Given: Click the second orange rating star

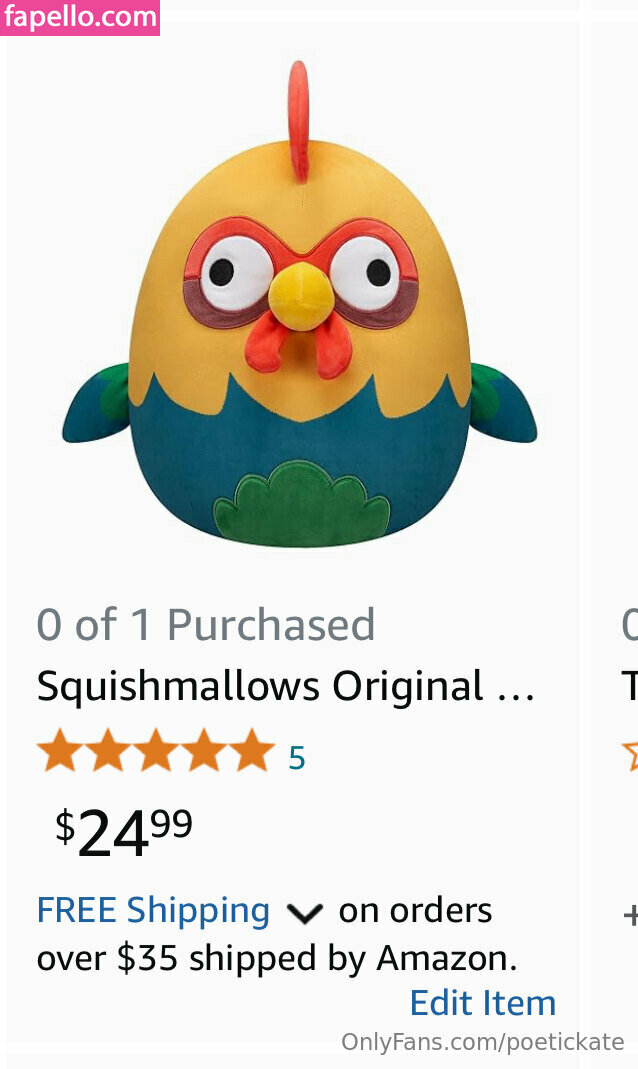Looking at the screenshot, I should click(108, 751).
